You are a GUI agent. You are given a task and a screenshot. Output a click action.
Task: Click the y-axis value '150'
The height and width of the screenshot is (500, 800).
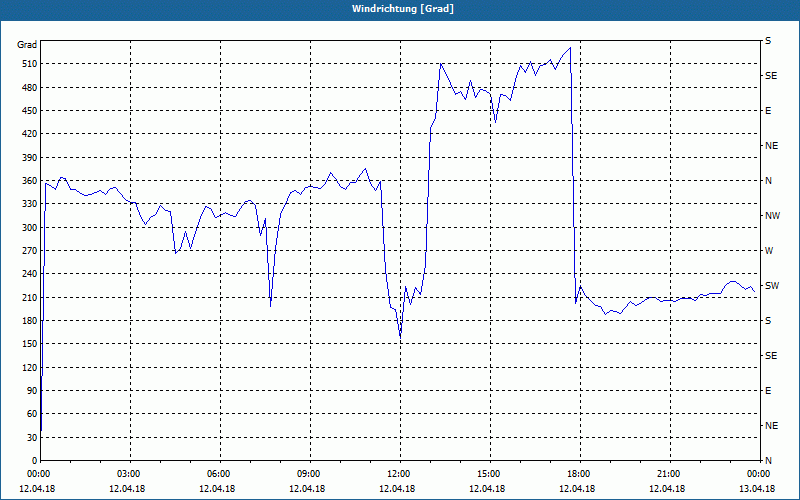pyautogui.click(x=30, y=344)
